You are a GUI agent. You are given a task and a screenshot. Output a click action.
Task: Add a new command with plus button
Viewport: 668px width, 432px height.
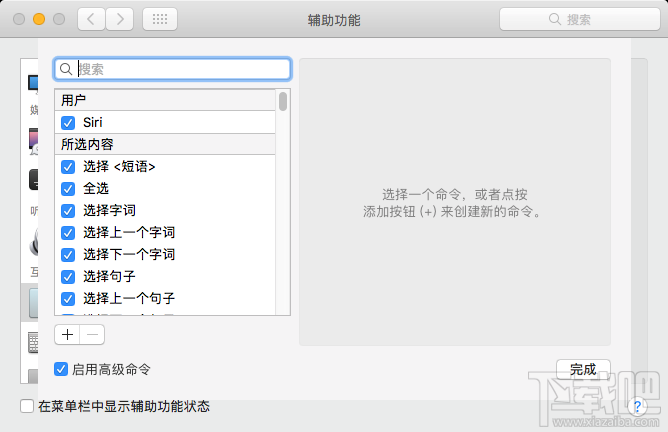tap(67, 334)
